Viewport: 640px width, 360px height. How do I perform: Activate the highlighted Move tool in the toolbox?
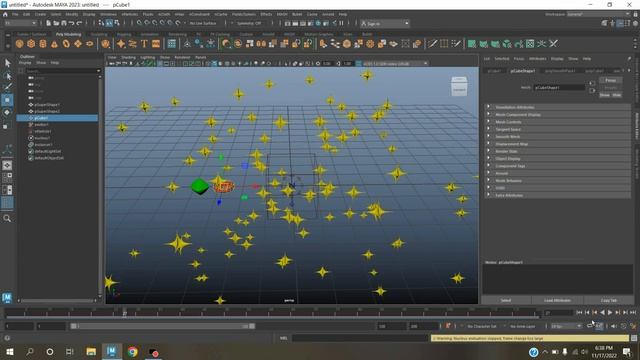[x=7, y=100]
